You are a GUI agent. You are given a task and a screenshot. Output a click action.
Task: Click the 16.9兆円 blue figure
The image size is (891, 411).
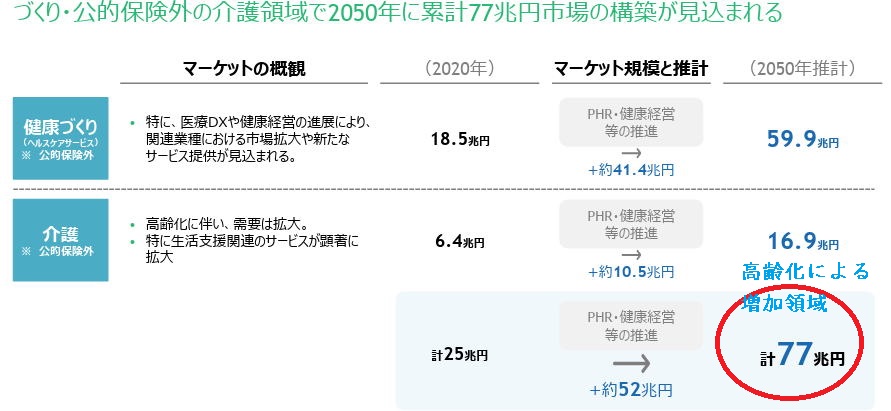coord(803,240)
